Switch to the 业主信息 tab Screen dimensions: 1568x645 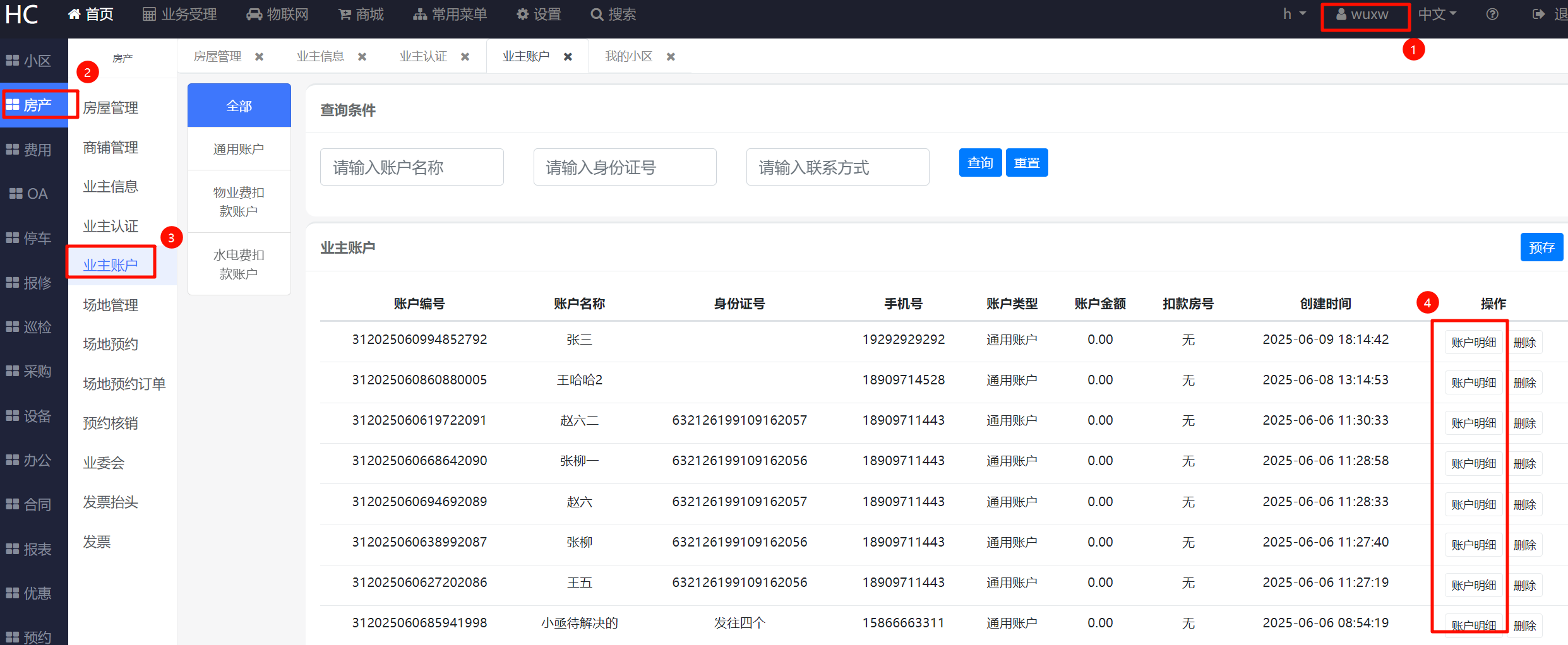pyautogui.click(x=320, y=57)
